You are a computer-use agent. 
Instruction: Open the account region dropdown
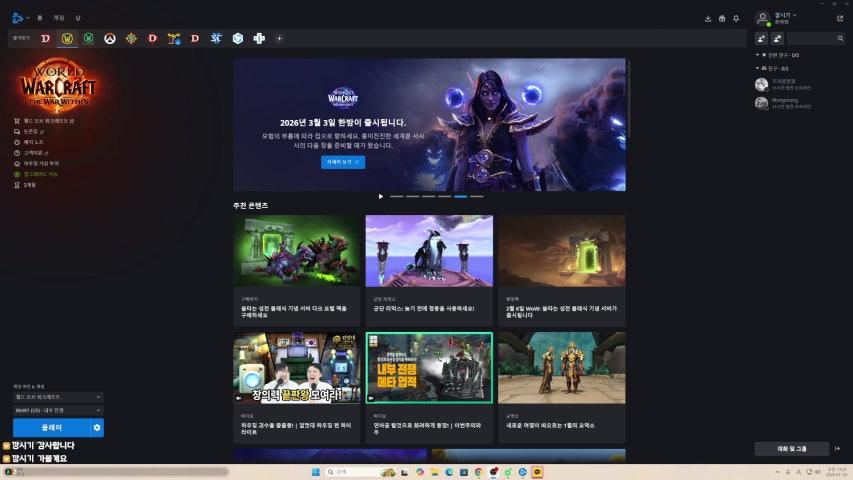57,410
